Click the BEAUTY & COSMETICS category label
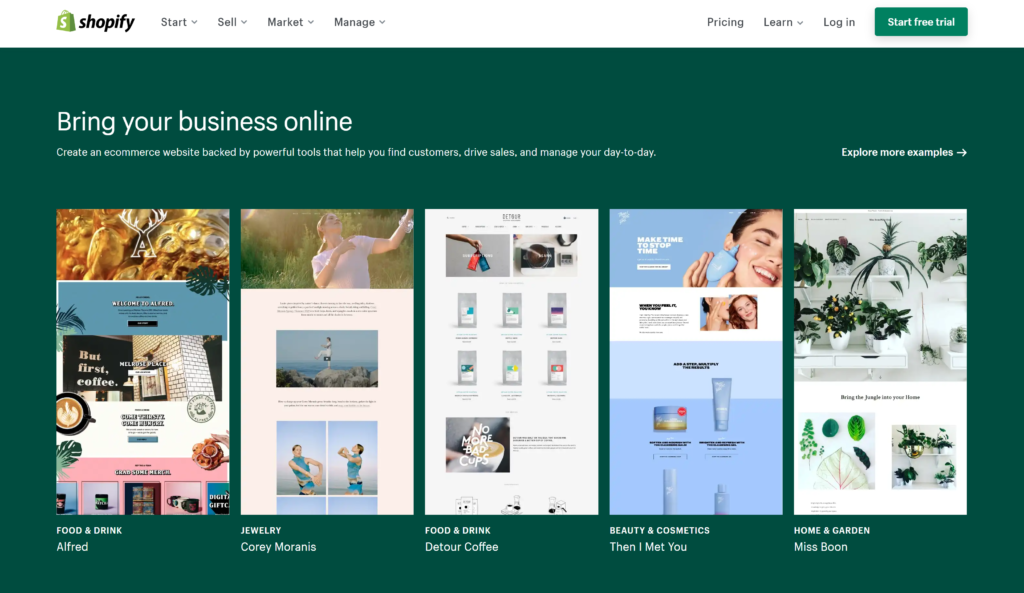The width and height of the screenshot is (1024, 593). pos(660,530)
